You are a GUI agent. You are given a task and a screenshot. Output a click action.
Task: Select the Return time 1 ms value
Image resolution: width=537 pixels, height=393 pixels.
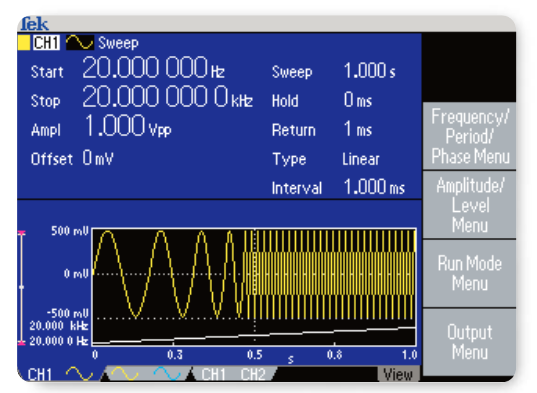(358, 129)
